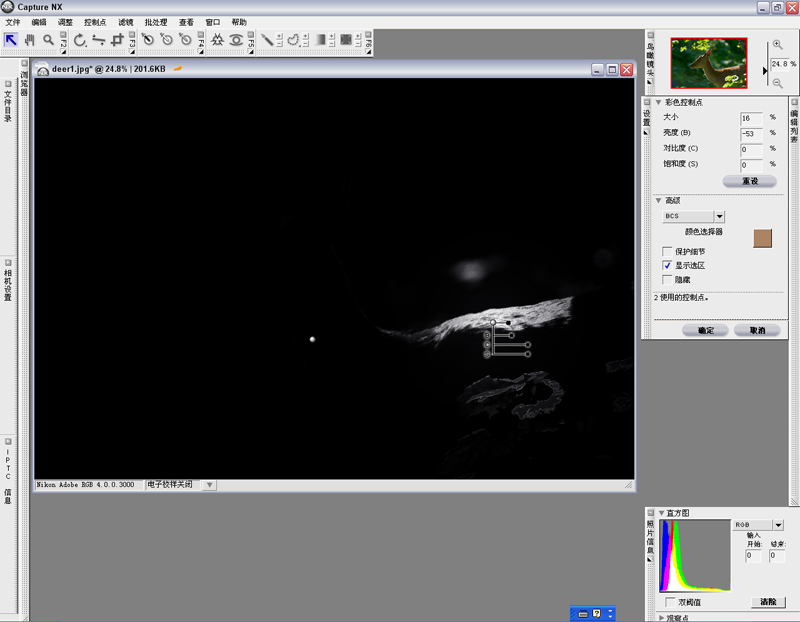Collapse the 高级 section
The width and height of the screenshot is (800, 622).
tap(658, 201)
